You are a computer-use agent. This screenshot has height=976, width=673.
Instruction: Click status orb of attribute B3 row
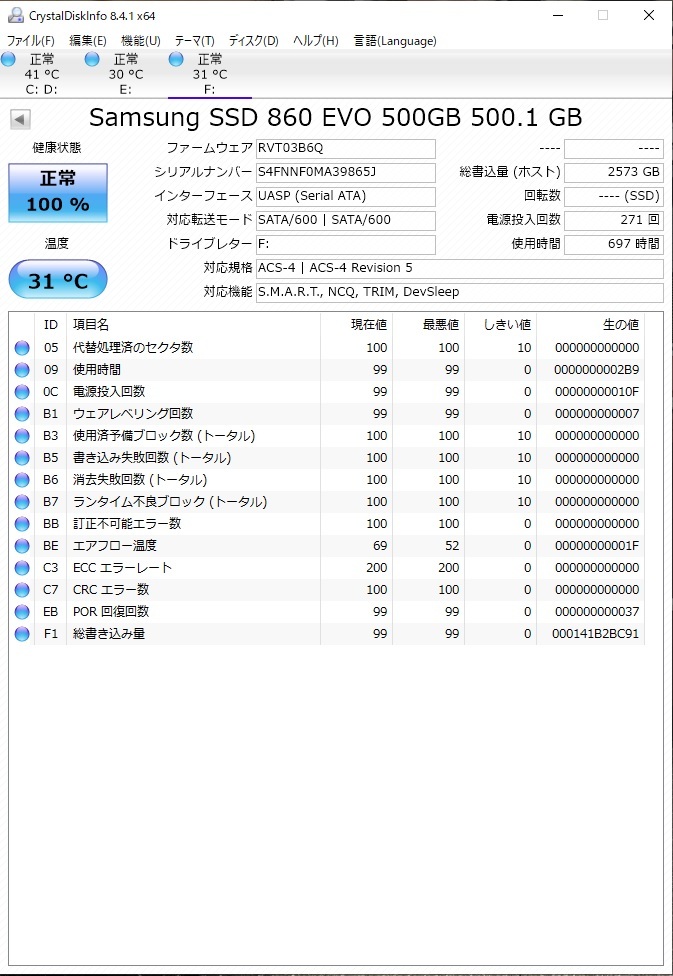(22, 436)
